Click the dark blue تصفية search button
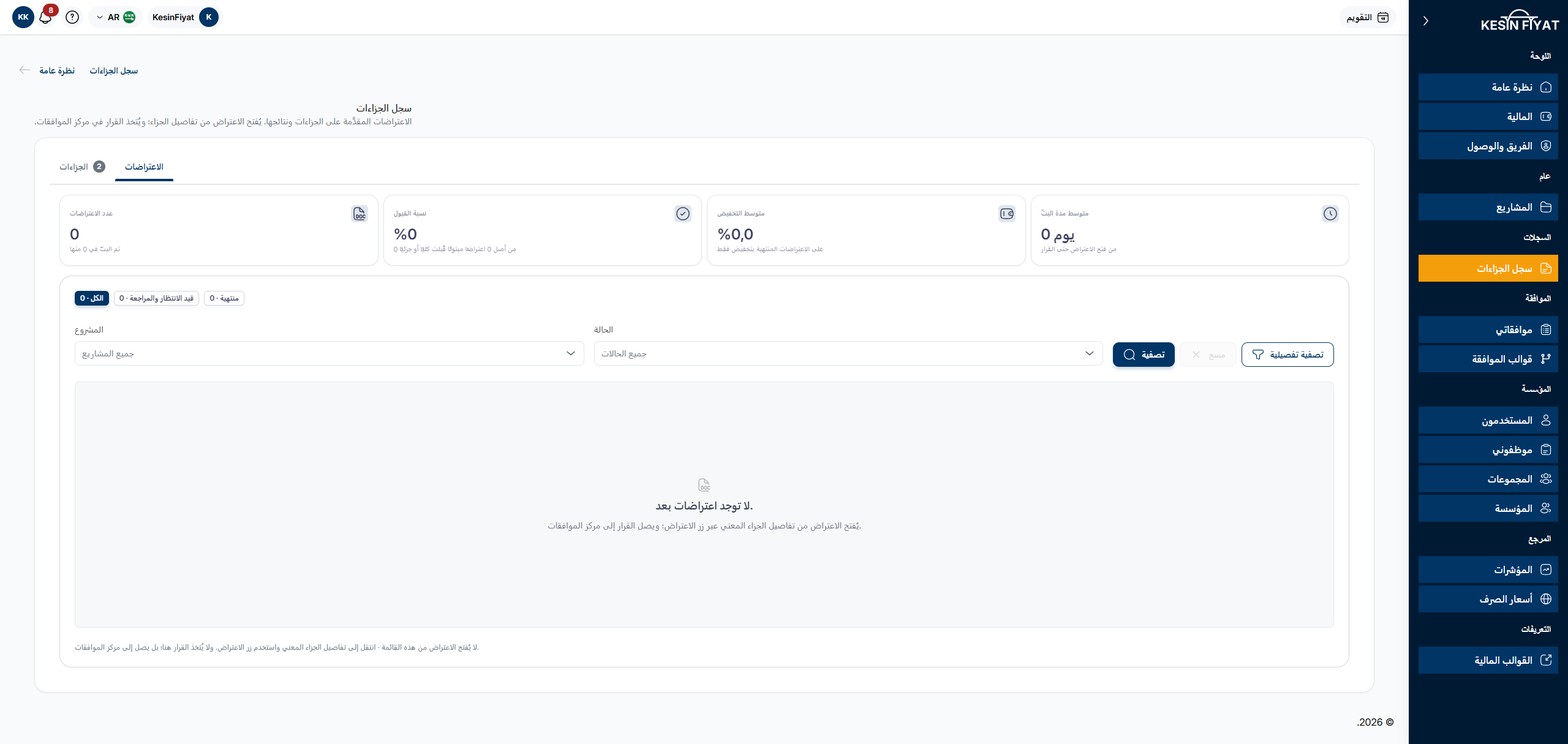 pos(1144,354)
